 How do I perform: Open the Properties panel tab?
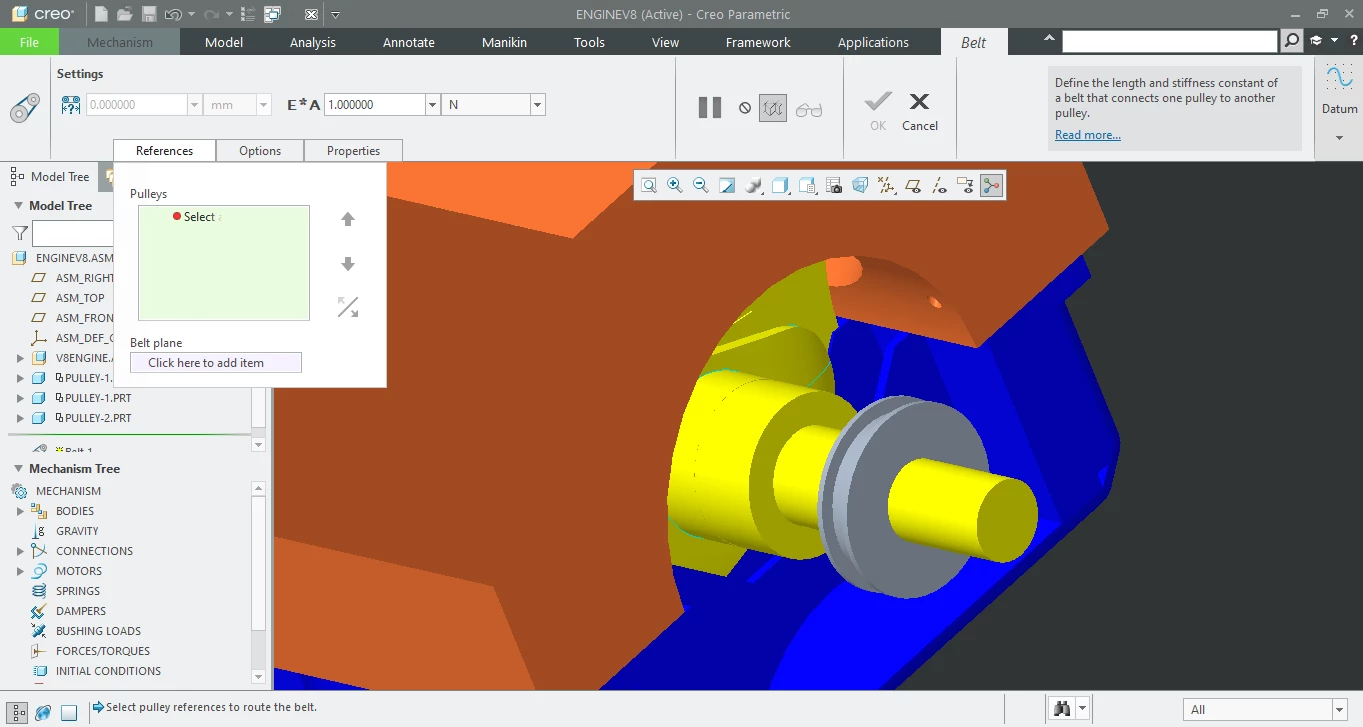[x=354, y=150]
